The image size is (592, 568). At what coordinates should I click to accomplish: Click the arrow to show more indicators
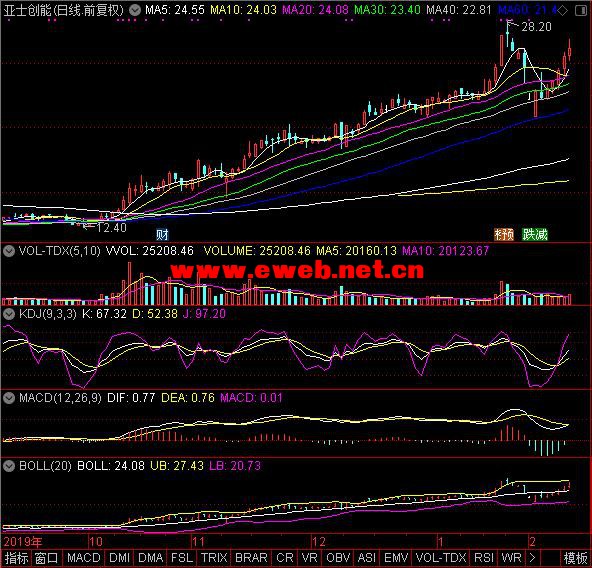532,558
